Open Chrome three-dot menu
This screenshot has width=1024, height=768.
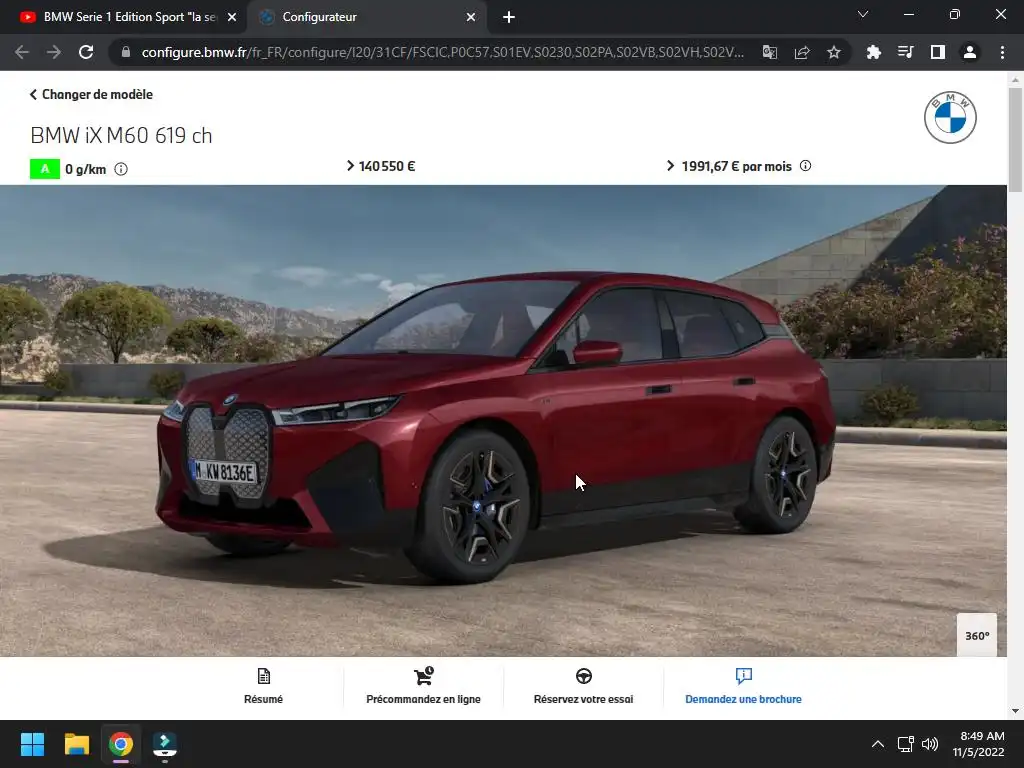click(x=1002, y=52)
